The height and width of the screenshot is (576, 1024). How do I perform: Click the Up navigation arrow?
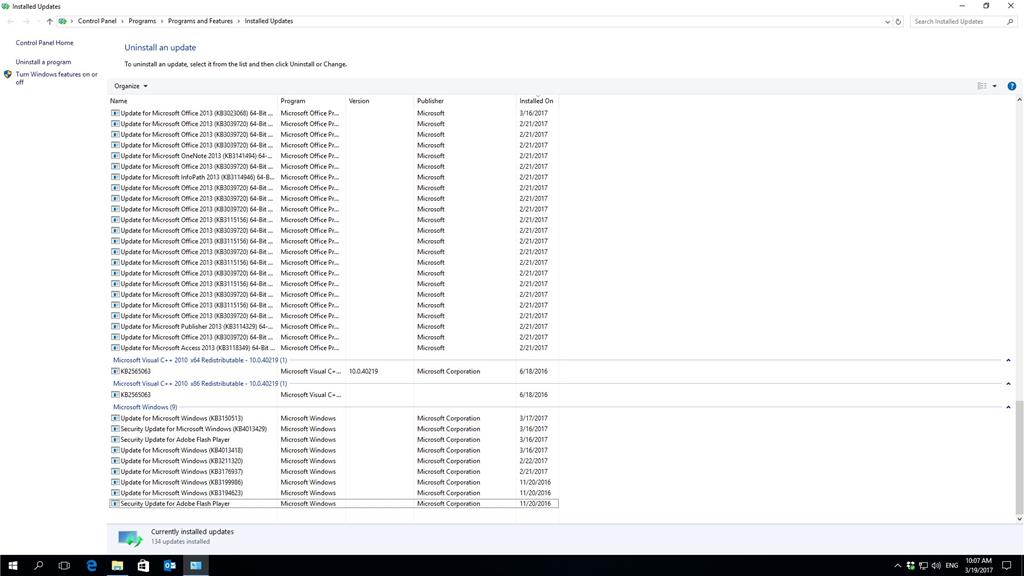50,22
